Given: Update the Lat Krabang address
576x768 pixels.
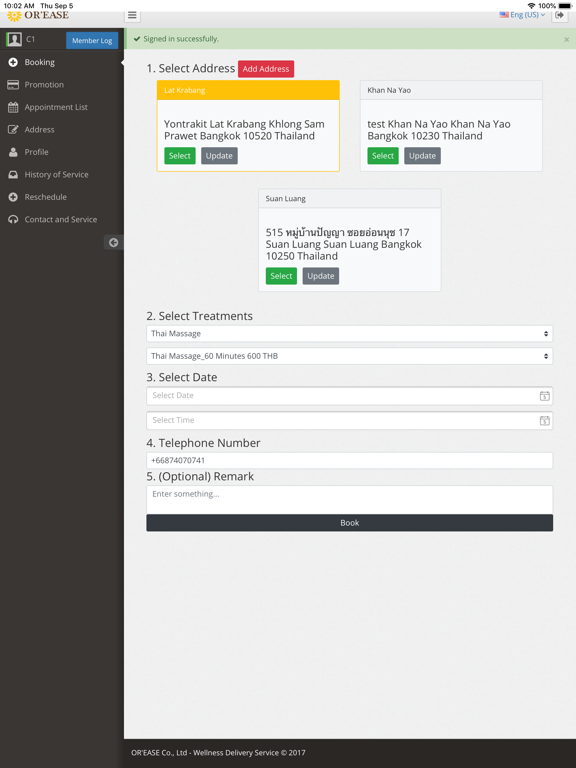Looking at the screenshot, I should [x=219, y=156].
